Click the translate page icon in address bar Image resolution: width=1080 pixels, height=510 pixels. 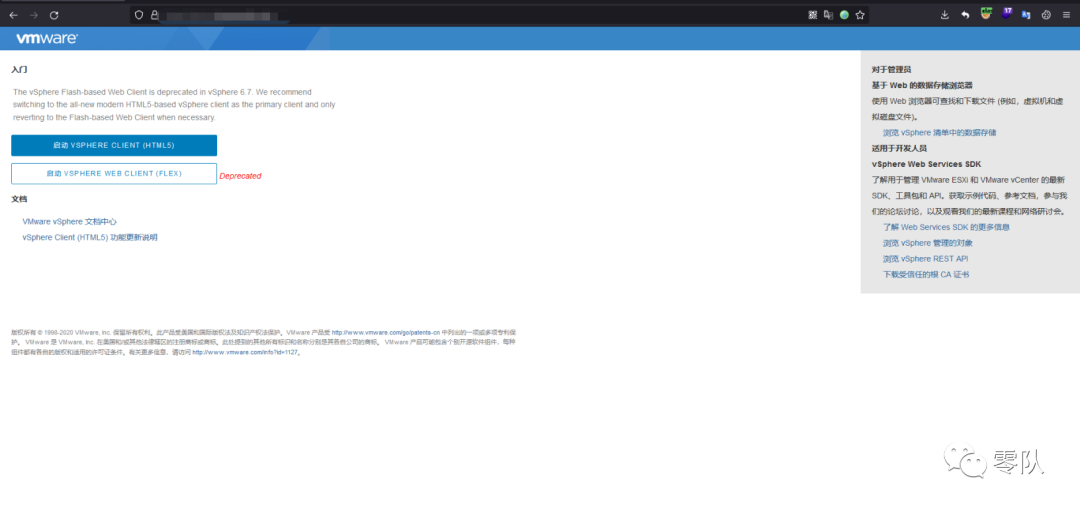pyautogui.click(x=829, y=14)
